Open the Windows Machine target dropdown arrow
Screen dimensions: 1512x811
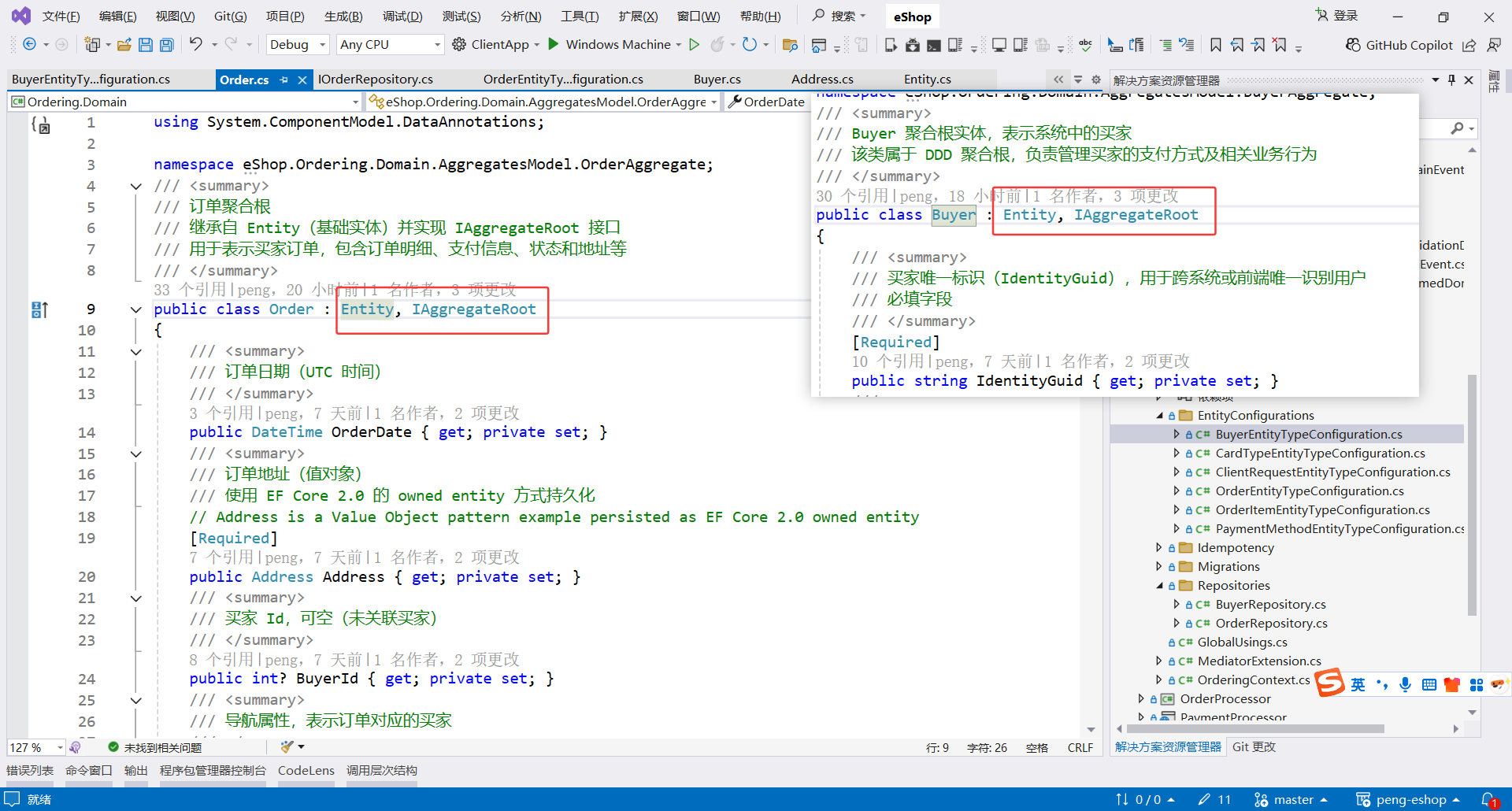[679, 45]
